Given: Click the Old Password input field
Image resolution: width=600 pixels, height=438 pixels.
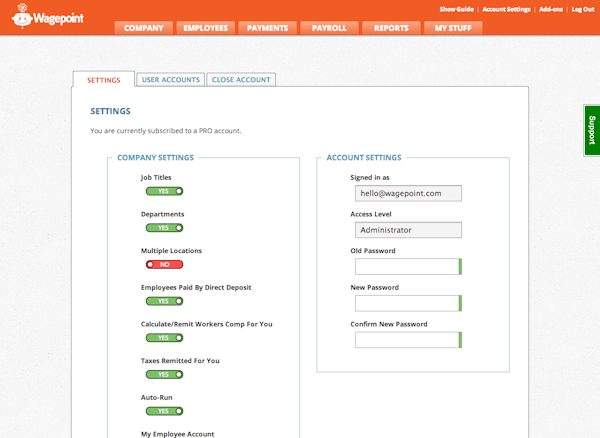Looking at the screenshot, I should coord(407,266).
